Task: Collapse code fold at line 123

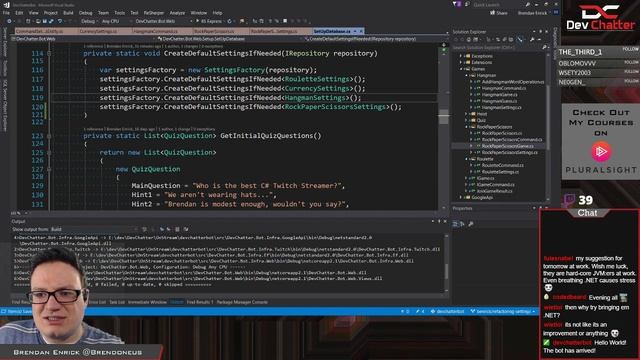Action: tap(49, 136)
